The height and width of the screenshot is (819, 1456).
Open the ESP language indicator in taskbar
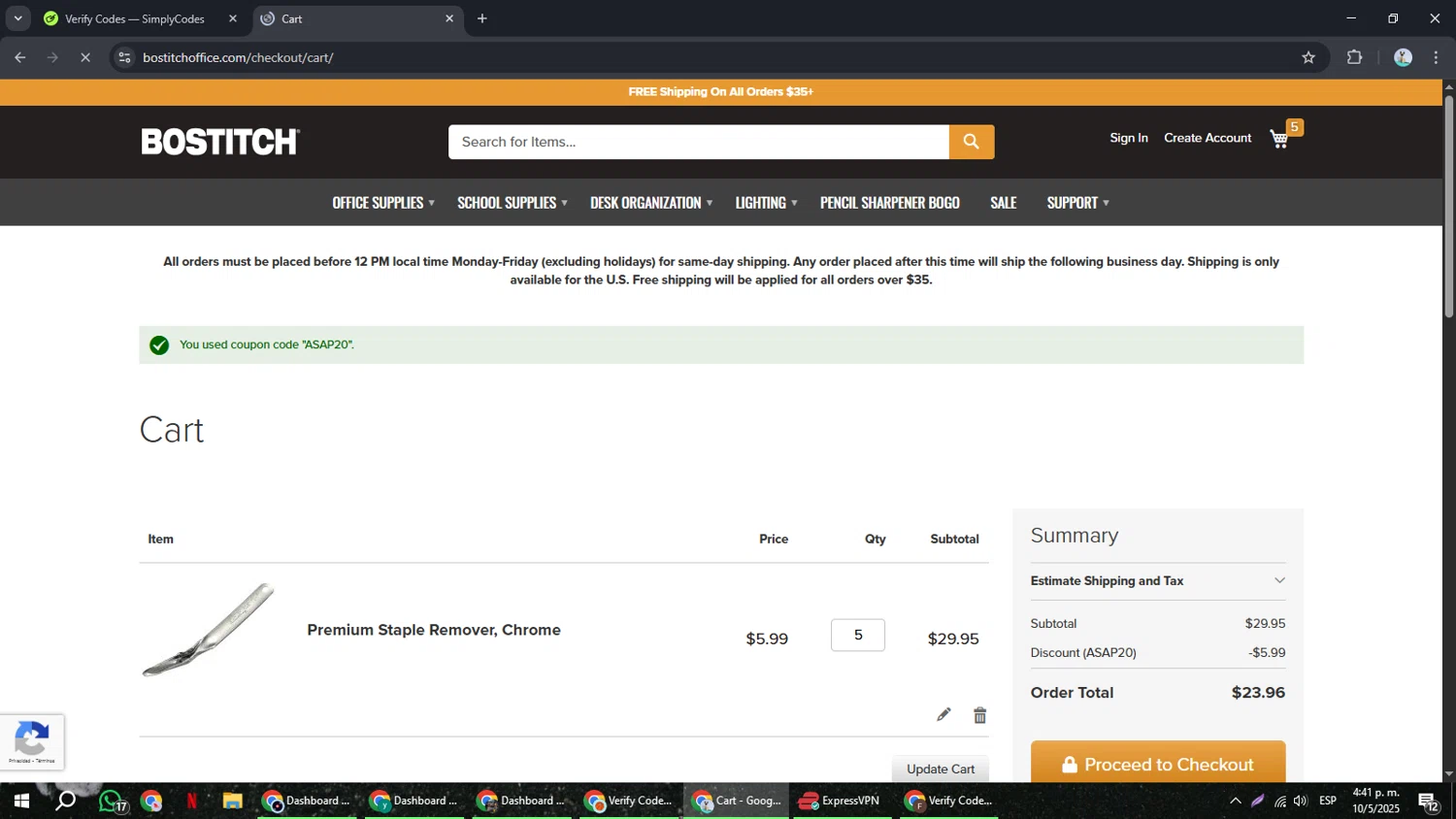pos(1328,802)
